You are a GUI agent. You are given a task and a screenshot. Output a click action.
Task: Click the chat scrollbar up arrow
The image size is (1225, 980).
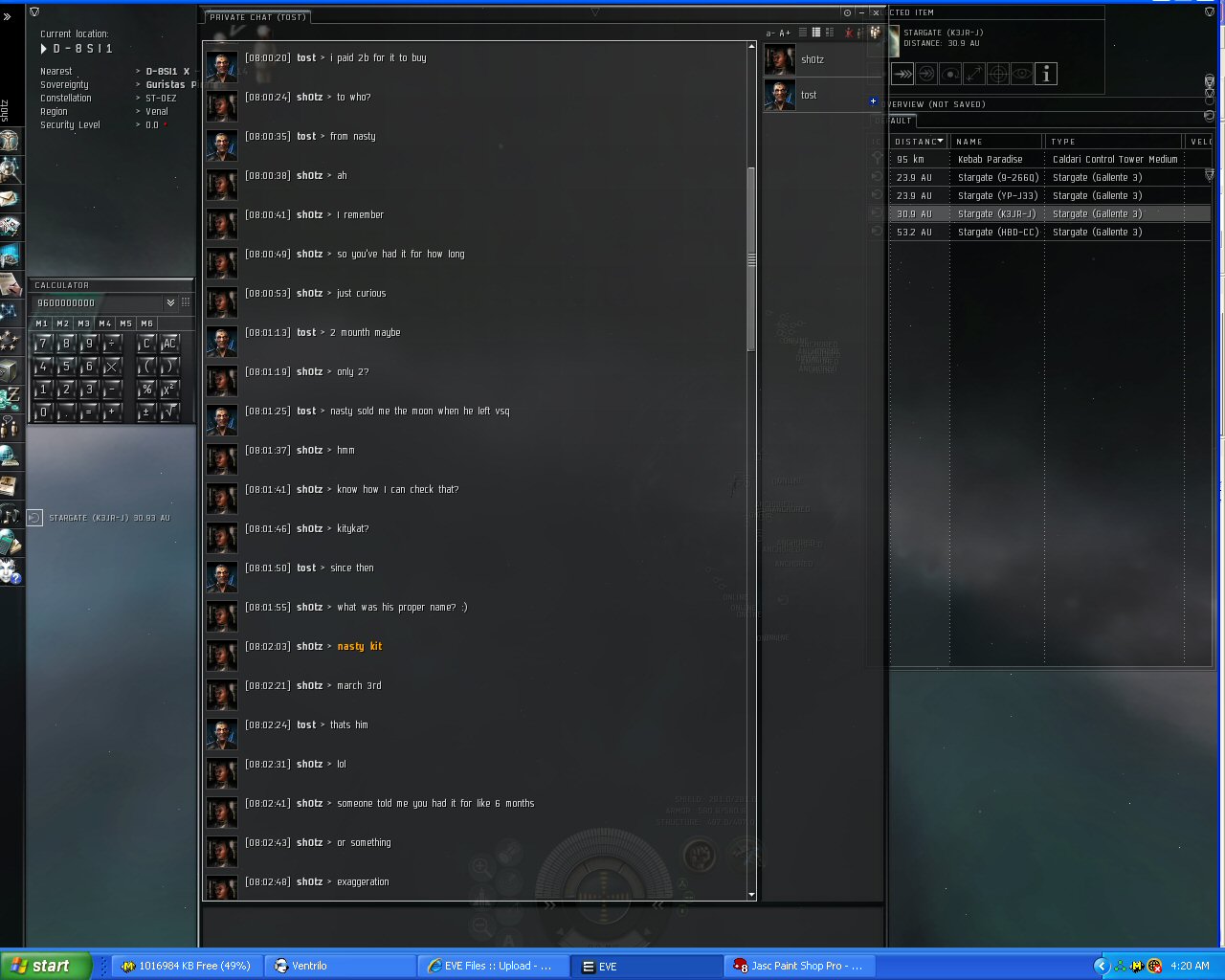pyautogui.click(x=751, y=46)
